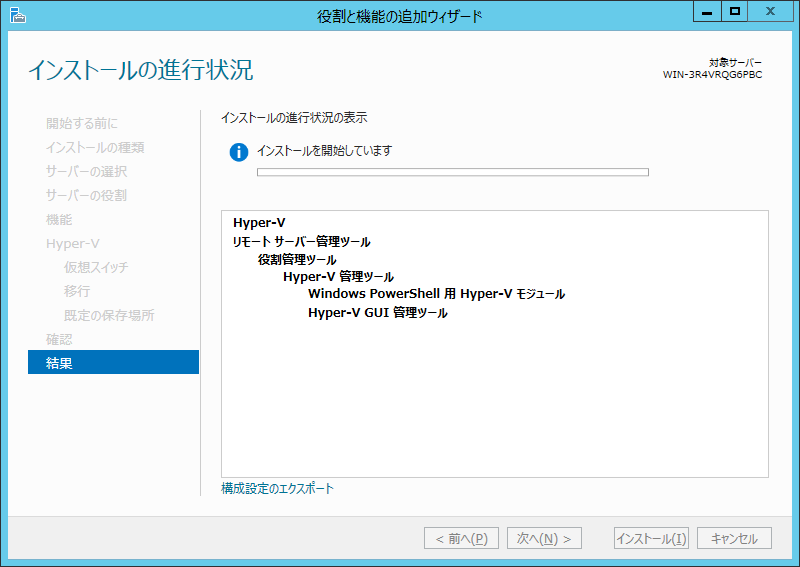Minimize the wizard window
Image resolution: width=800 pixels, height=567 pixels.
(707, 11)
